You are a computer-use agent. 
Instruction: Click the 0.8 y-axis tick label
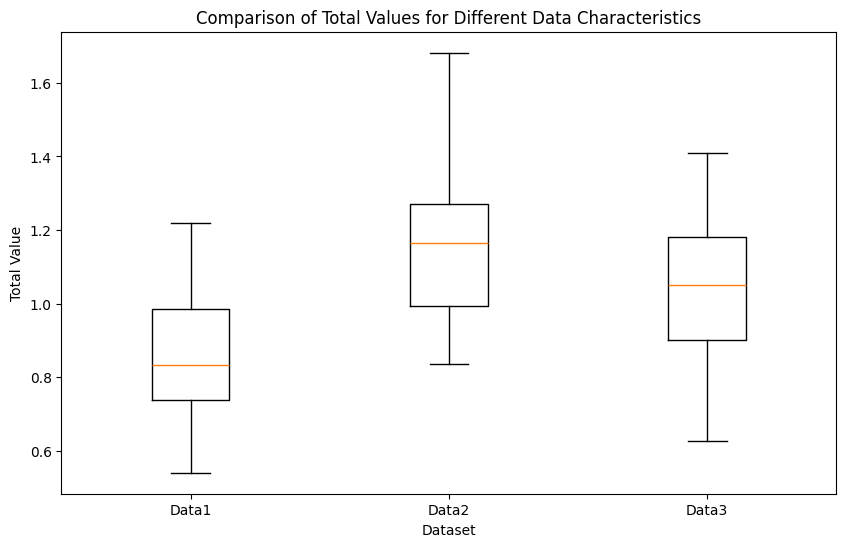coord(38,378)
